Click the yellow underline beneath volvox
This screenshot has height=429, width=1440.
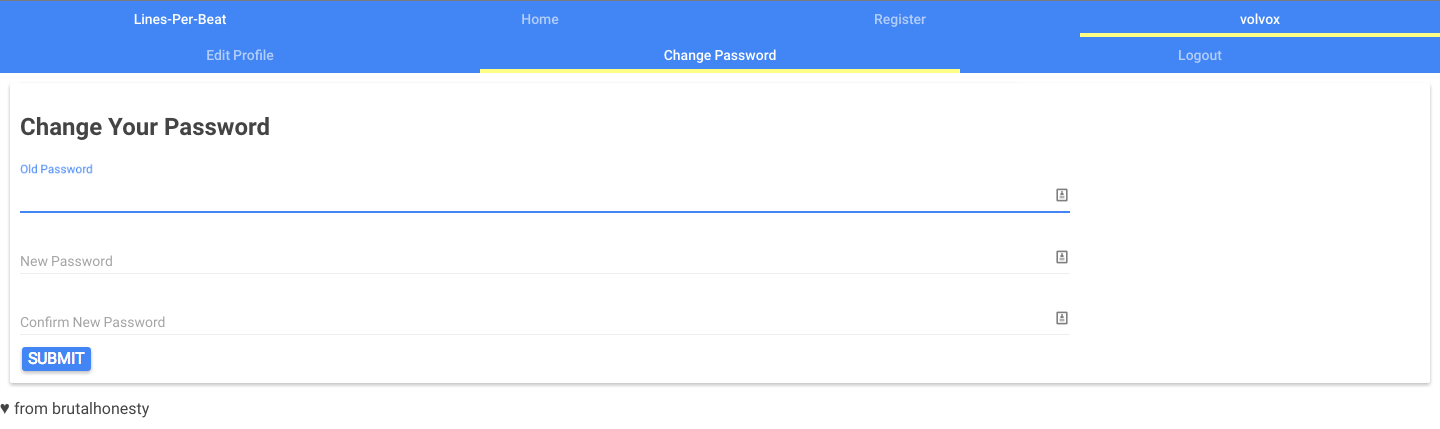[1259, 35]
